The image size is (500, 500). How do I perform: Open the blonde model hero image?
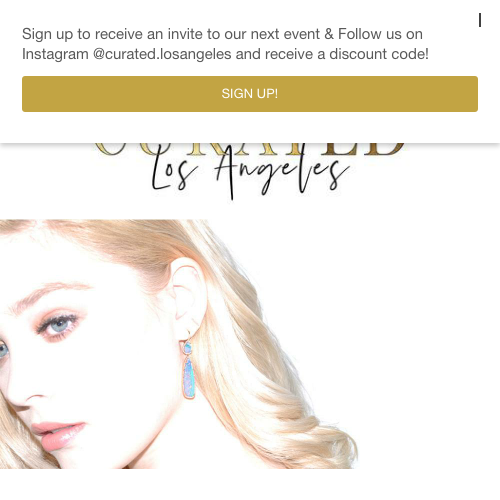(x=179, y=344)
